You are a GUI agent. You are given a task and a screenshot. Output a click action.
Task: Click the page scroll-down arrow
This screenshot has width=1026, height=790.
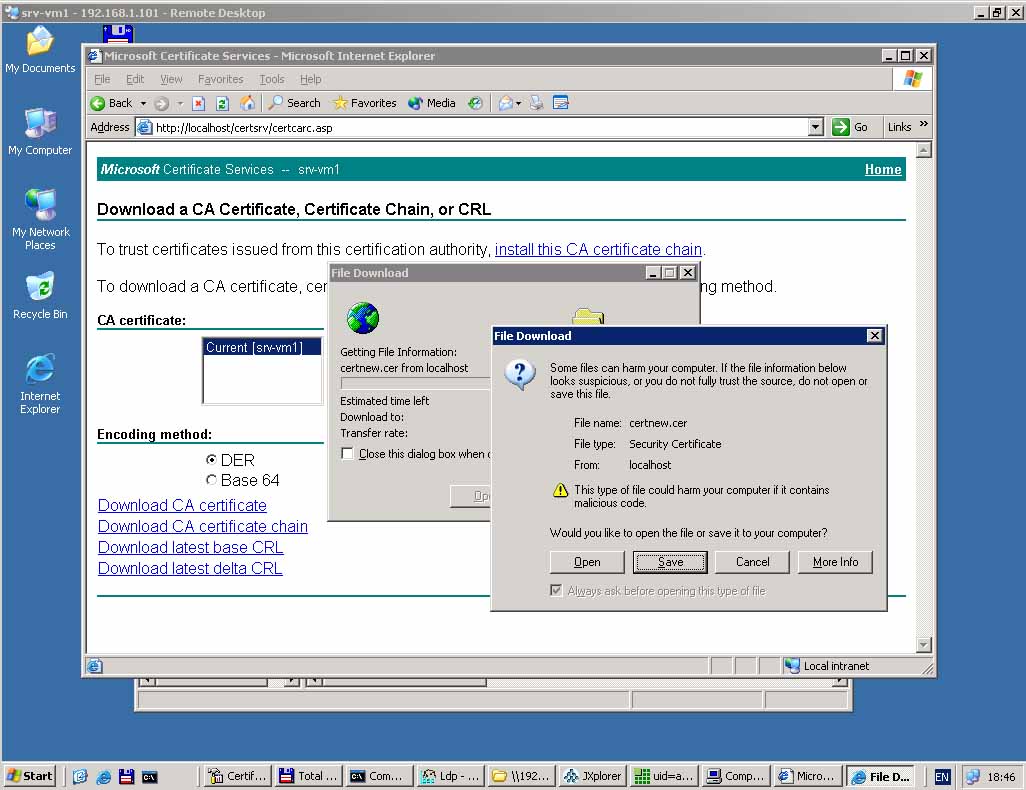tap(923, 645)
